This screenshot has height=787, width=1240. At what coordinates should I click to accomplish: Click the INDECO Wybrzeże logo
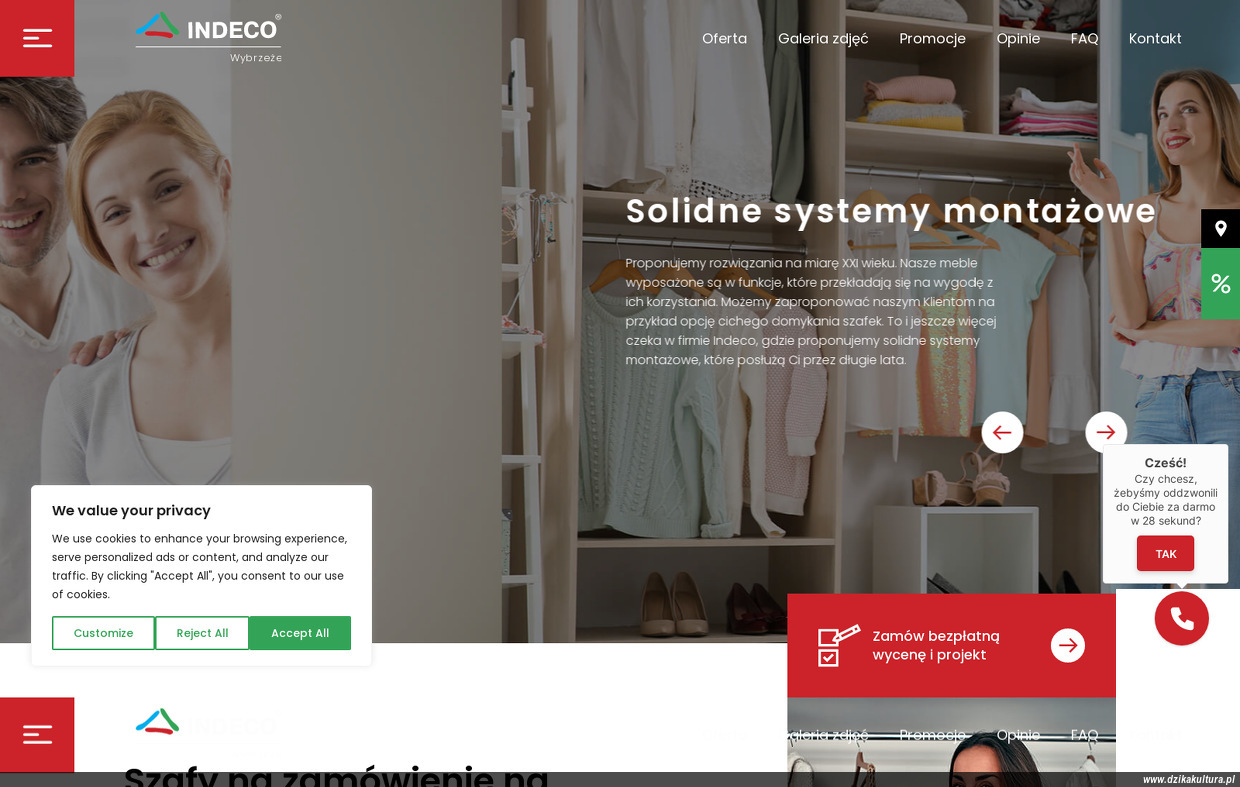coord(208,38)
